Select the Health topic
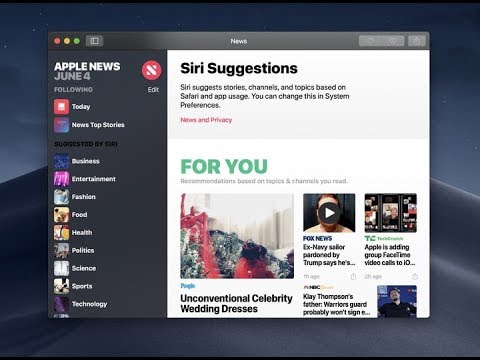 (82, 233)
